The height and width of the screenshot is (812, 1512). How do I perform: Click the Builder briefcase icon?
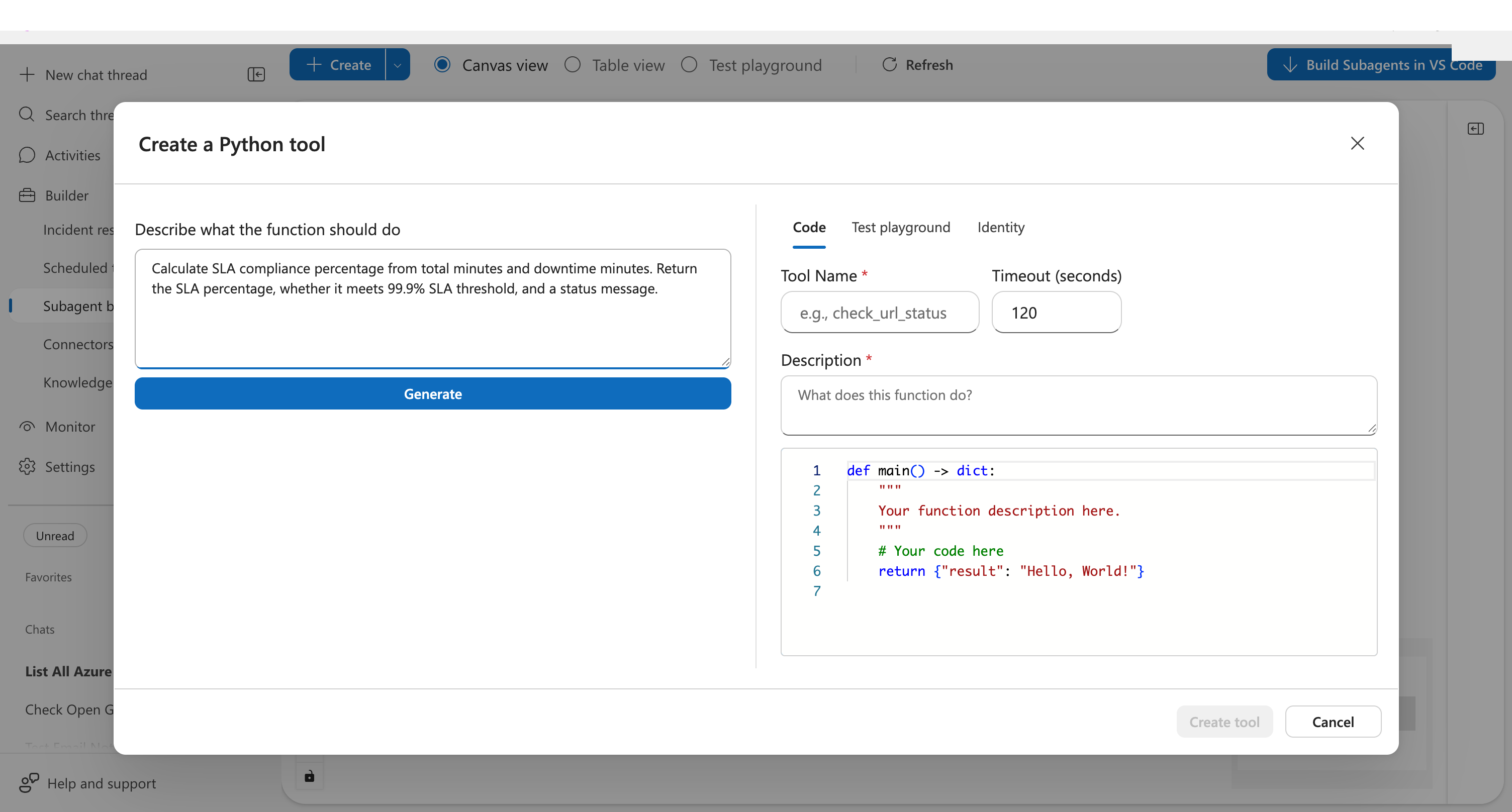click(27, 195)
